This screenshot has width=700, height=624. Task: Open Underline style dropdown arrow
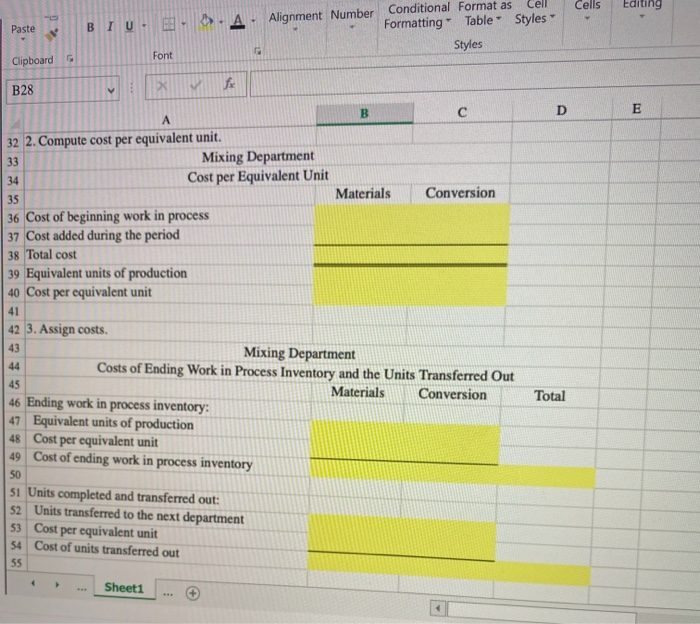click(144, 25)
